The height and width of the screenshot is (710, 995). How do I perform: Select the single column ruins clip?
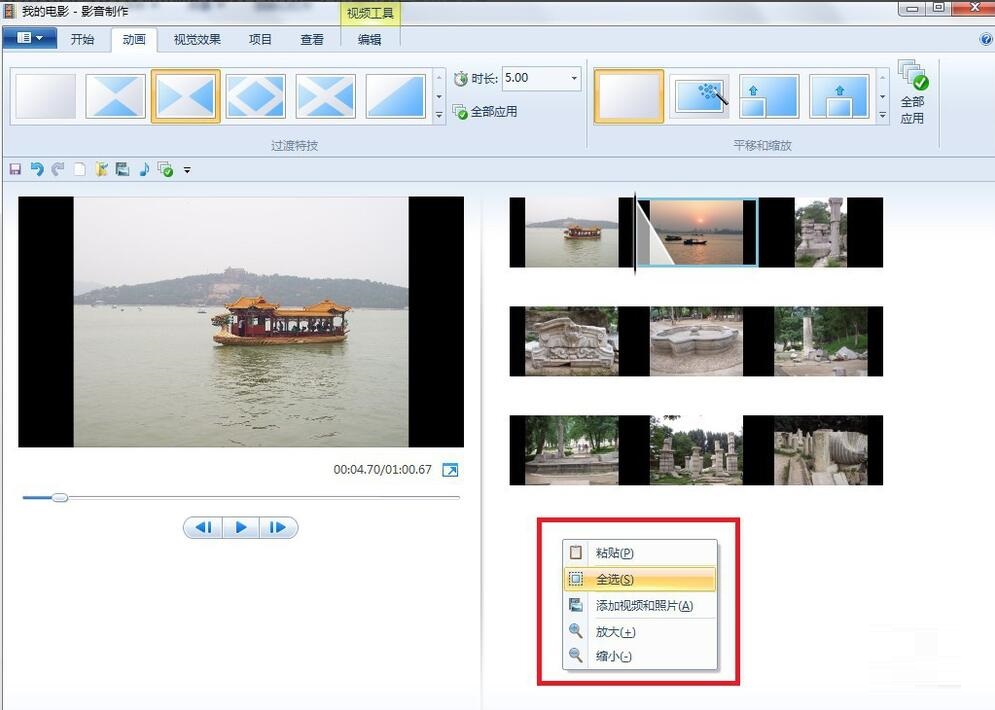point(820,341)
